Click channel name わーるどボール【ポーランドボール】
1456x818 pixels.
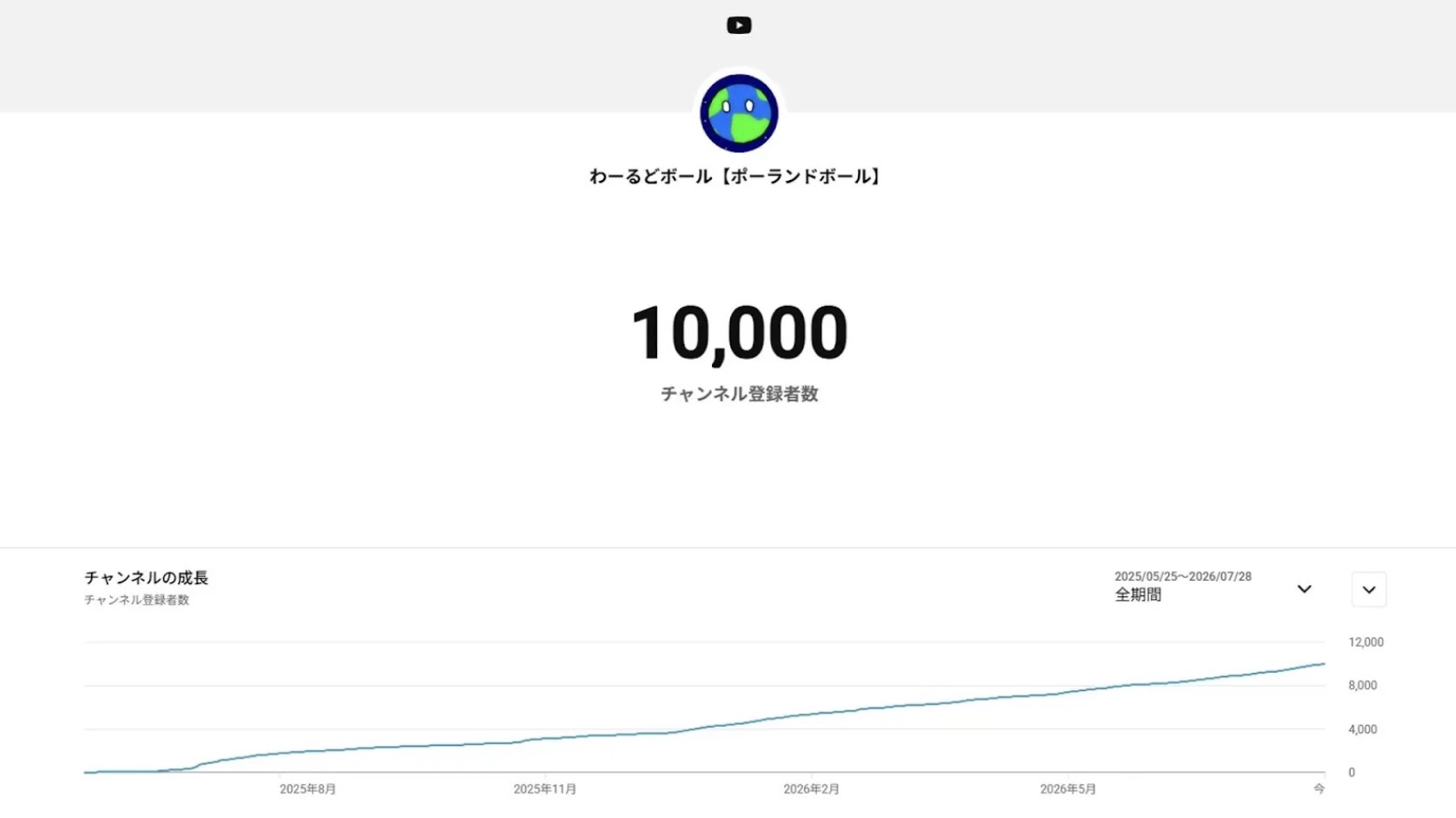[735, 176]
